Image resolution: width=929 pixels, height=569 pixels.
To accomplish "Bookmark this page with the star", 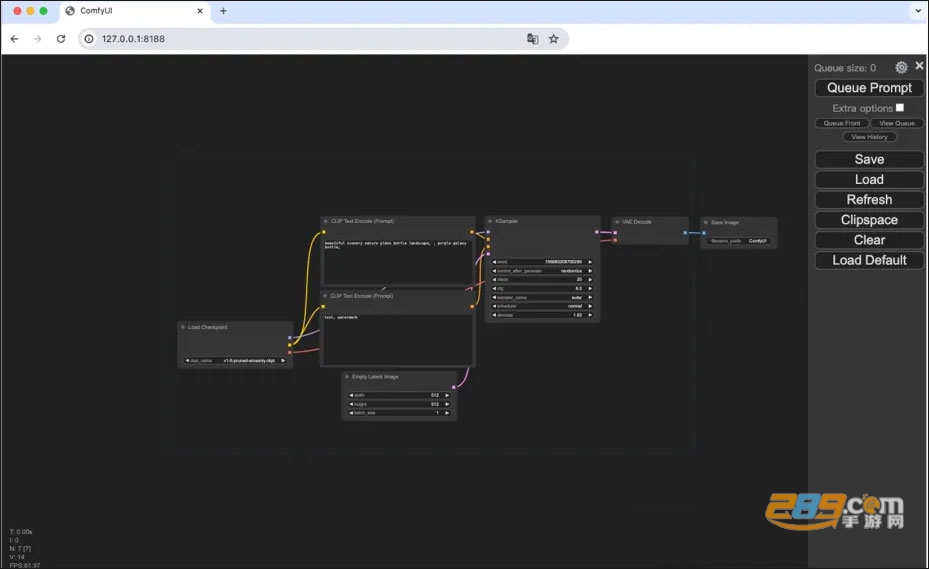I will click(x=553, y=39).
